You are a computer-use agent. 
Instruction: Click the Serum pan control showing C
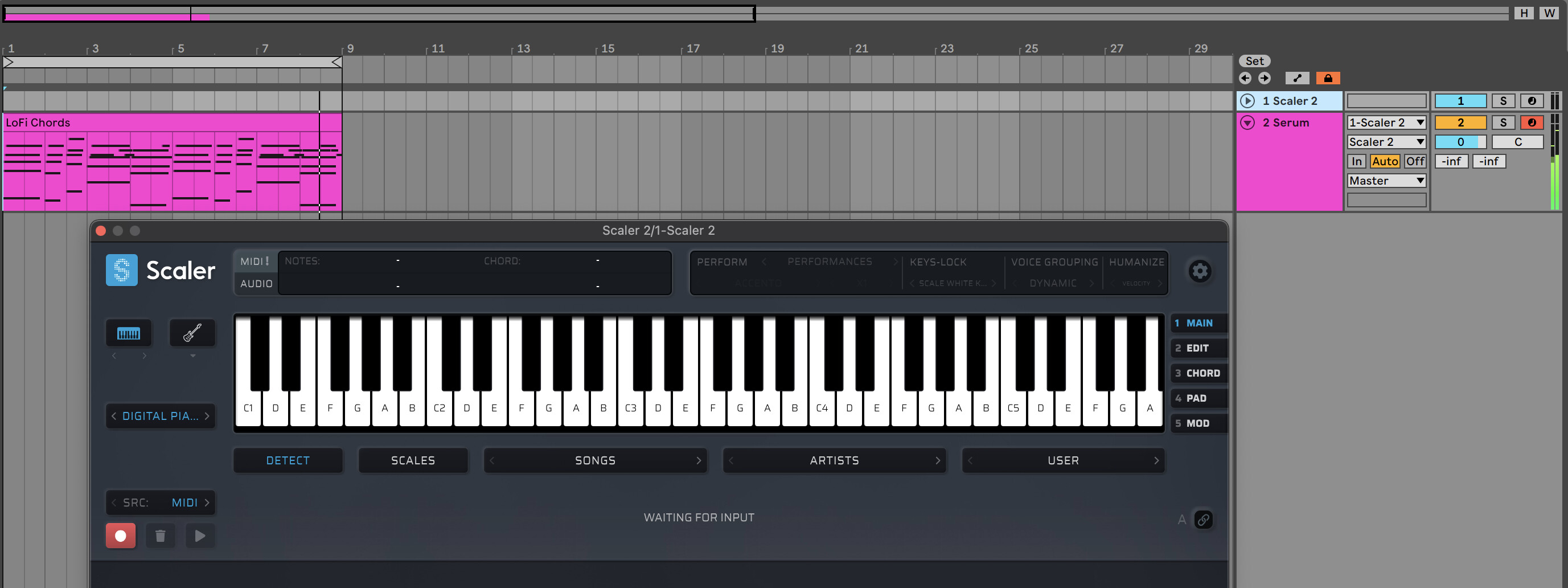pyautogui.click(x=1517, y=142)
